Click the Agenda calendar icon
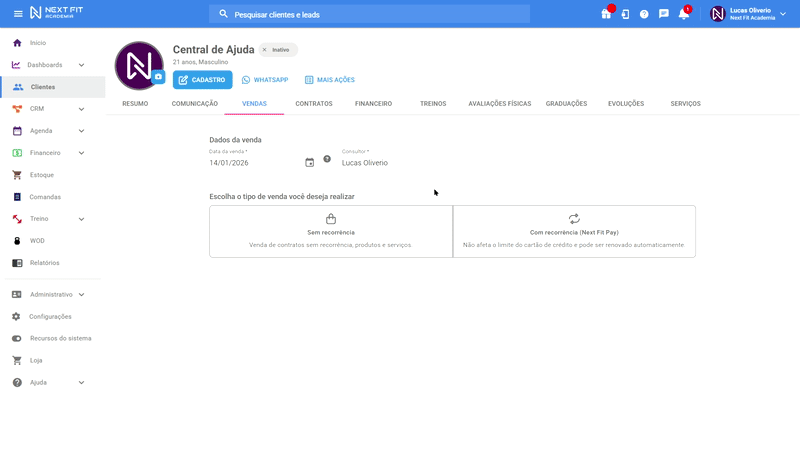Image resolution: width=800 pixels, height=450 pixels. click(17, 131)
